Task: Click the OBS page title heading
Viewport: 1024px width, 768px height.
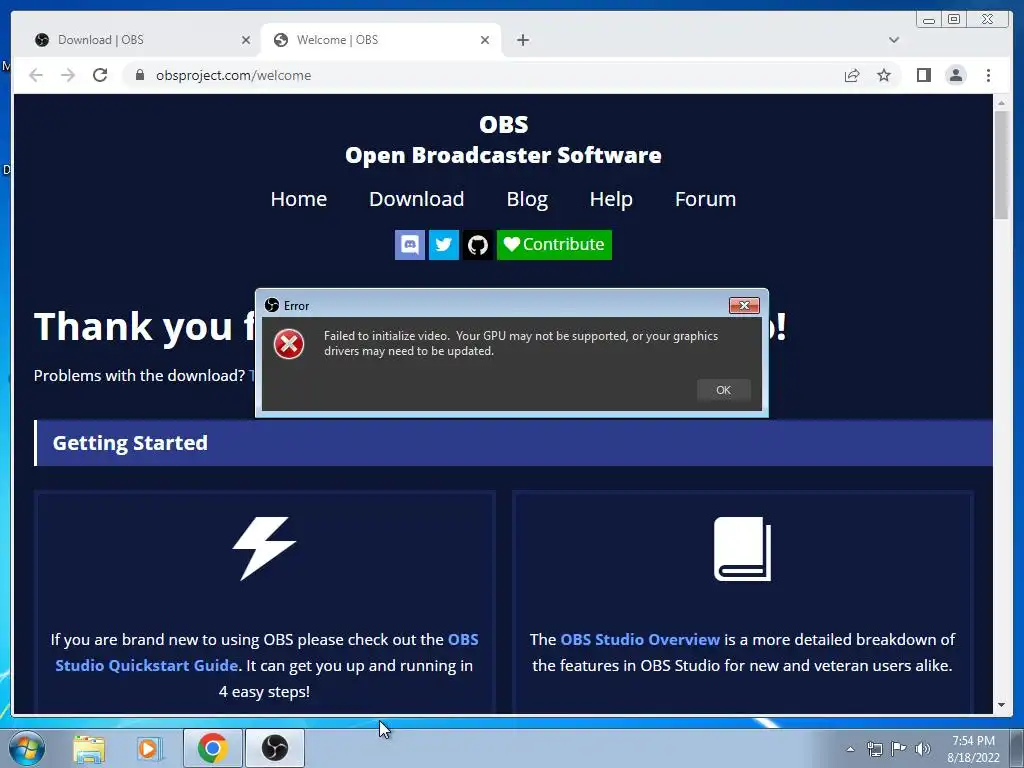Action: pos(503,124)
